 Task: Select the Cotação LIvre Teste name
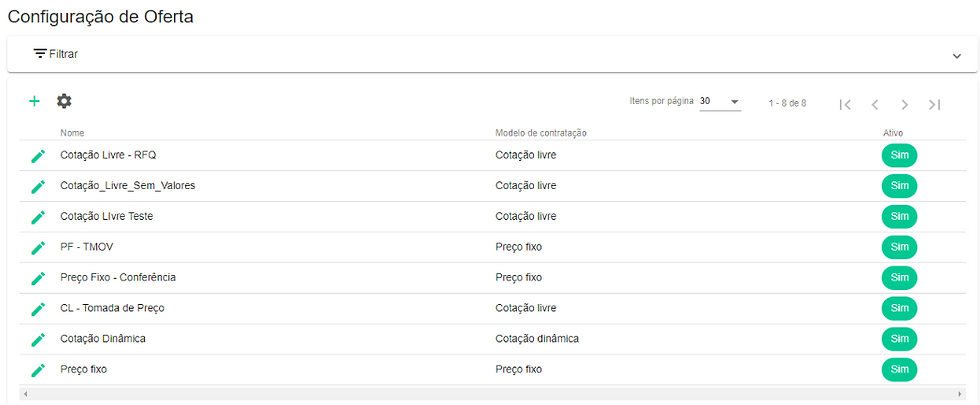(106, 216)
